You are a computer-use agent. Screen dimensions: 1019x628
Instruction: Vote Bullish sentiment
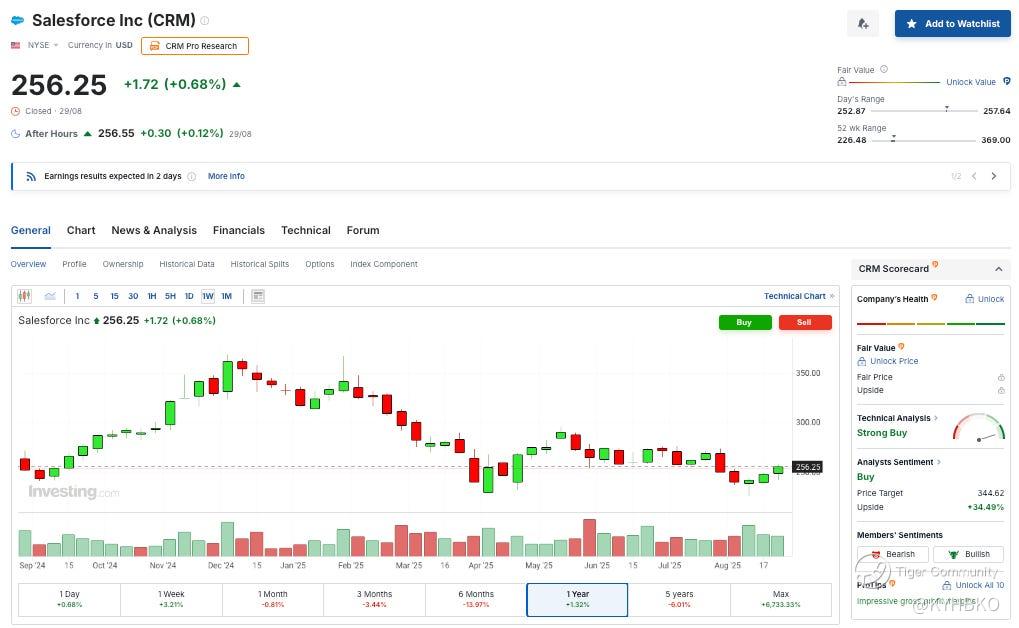969,554
